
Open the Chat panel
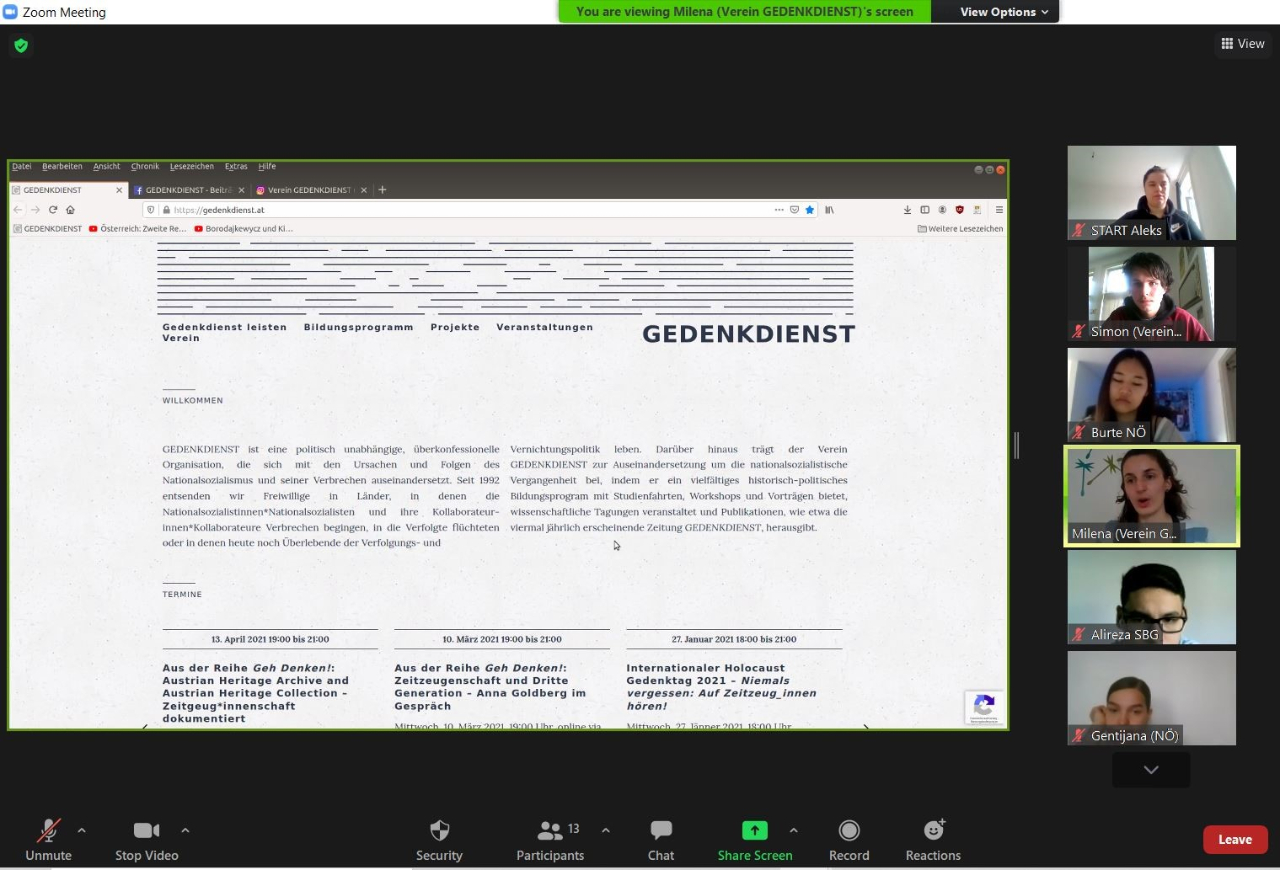point(661,839)
